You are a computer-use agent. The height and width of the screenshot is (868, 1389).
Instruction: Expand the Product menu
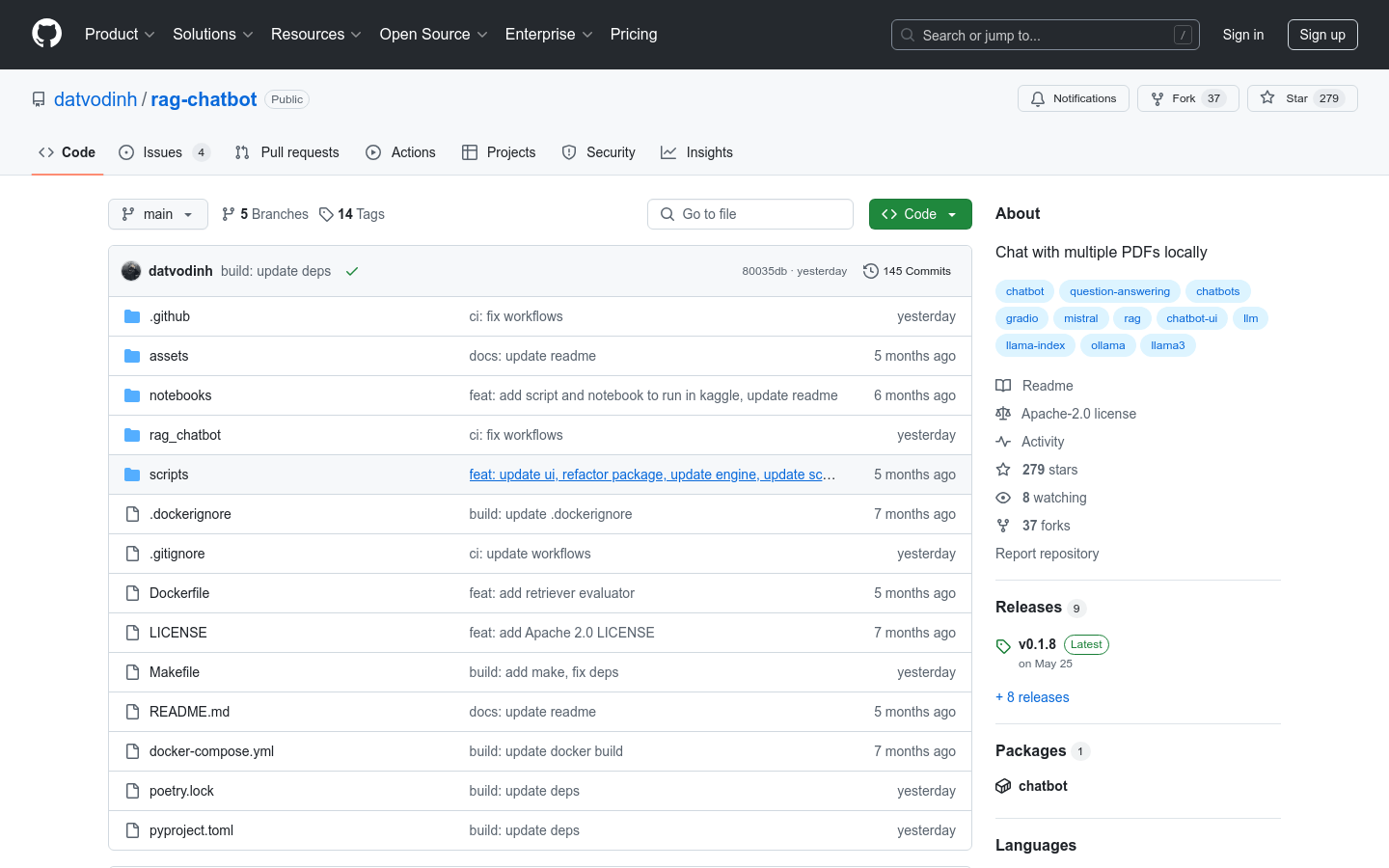120,34
